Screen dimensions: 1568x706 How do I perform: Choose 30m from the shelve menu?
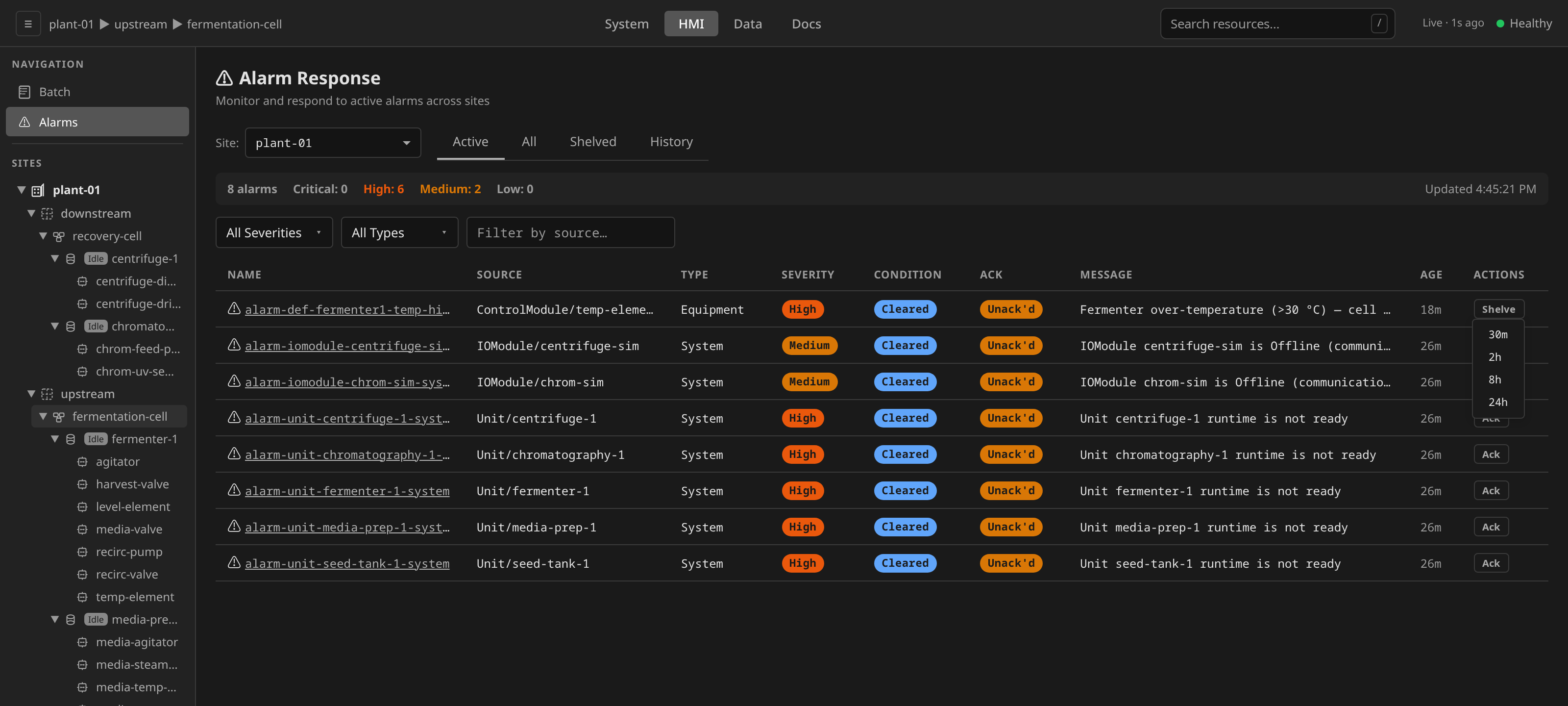tap(1498, 334)
